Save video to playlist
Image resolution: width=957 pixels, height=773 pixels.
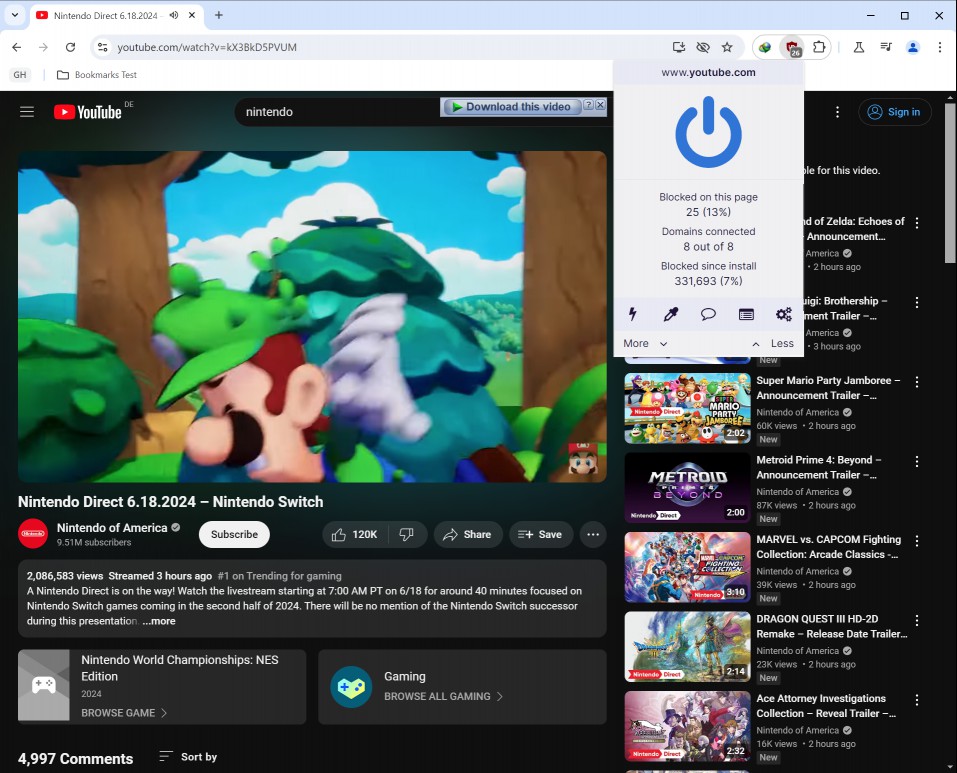[541, 534]
